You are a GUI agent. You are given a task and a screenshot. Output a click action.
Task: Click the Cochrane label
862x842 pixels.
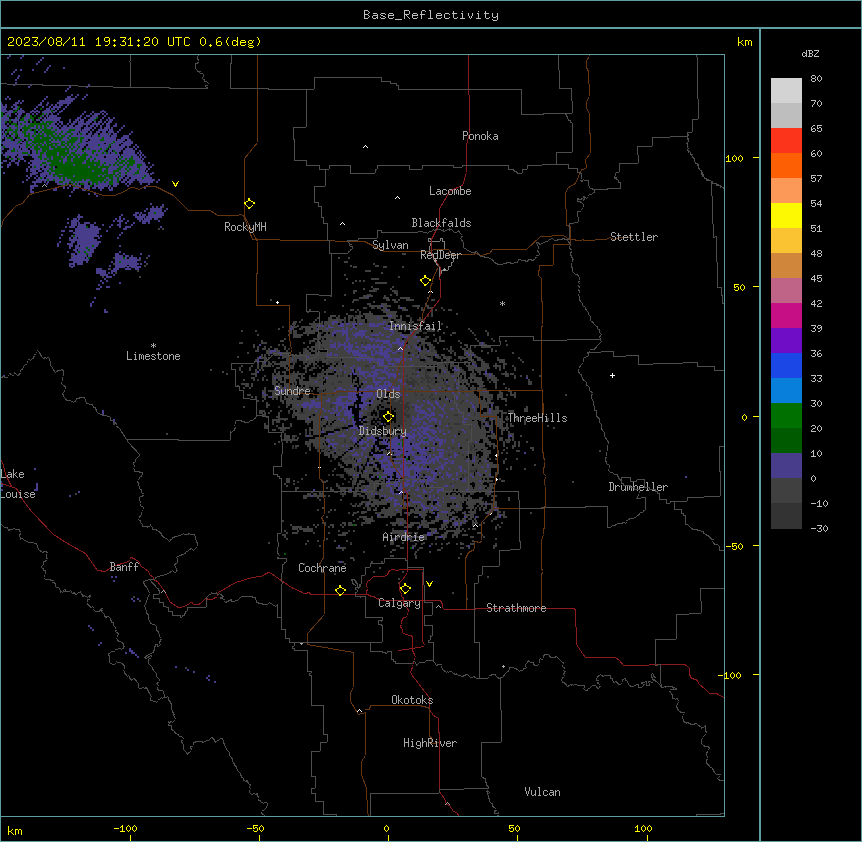pos(322,568)
